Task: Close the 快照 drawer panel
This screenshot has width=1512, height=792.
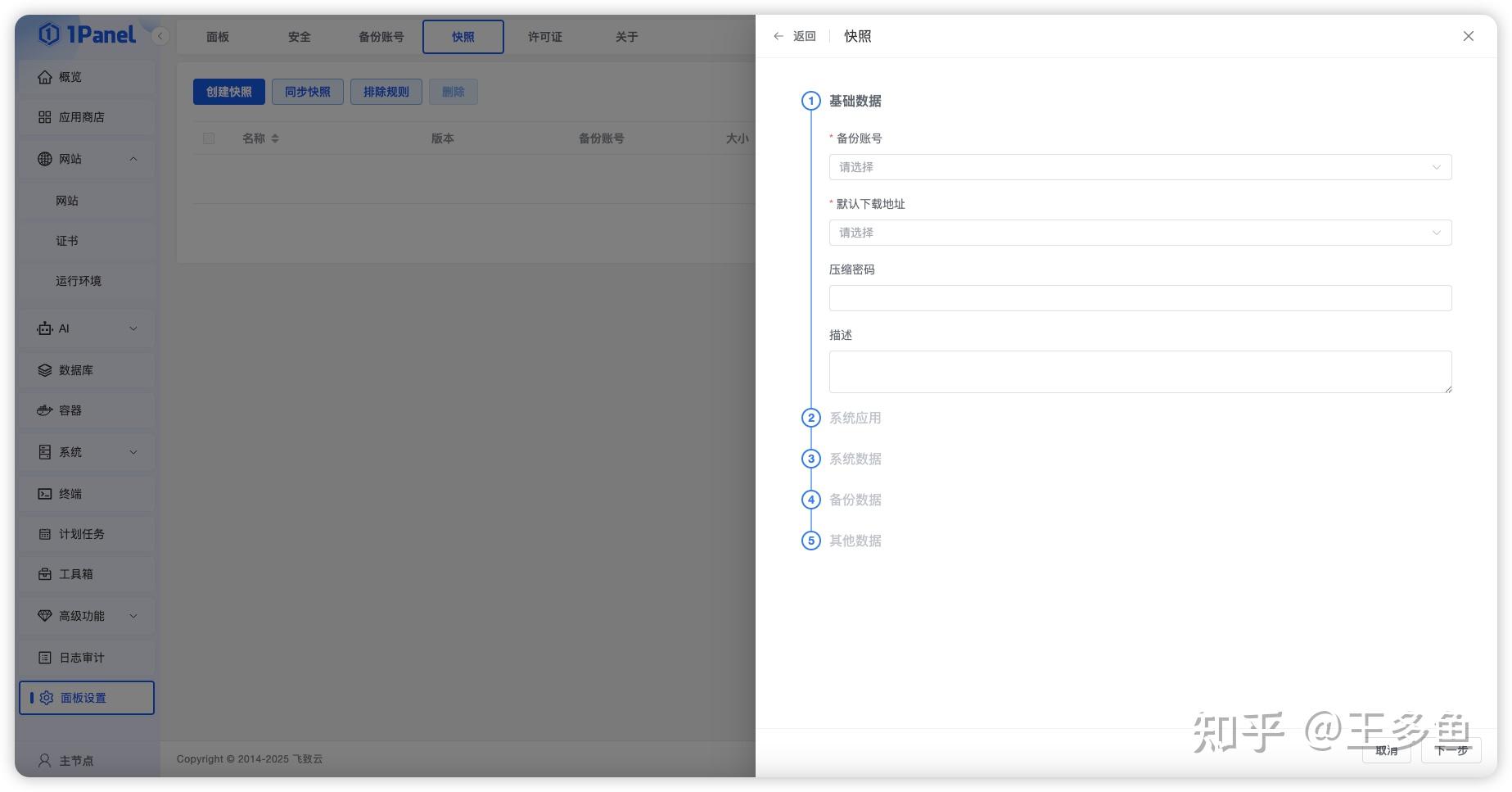Action: (x=1469, y=36)
